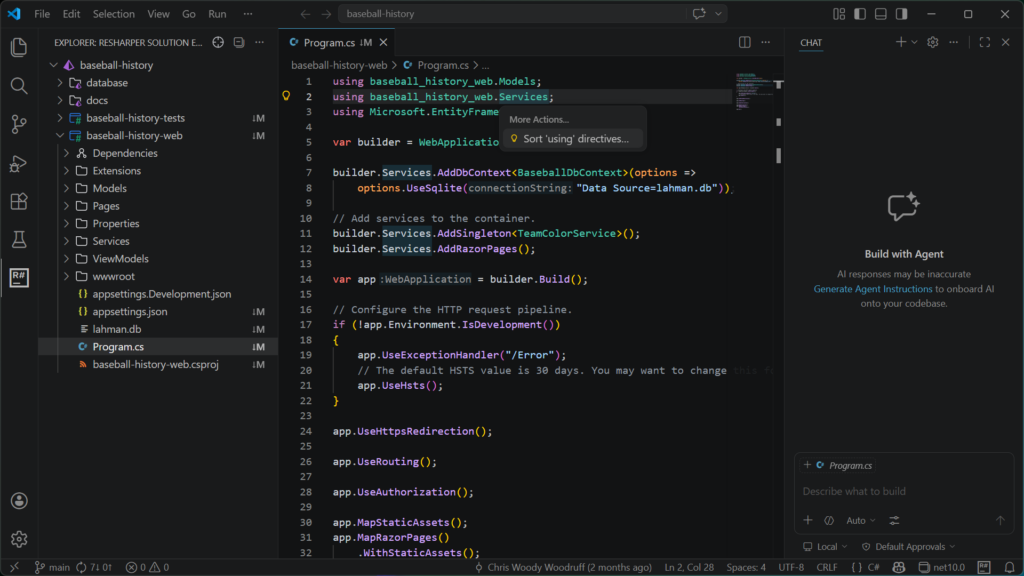Open the Testing flask view

pos(18,240)
